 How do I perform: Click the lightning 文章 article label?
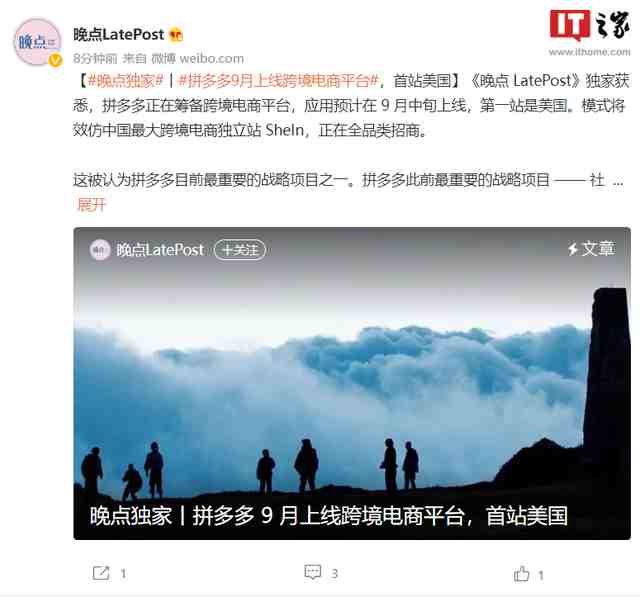pos(591,249)
